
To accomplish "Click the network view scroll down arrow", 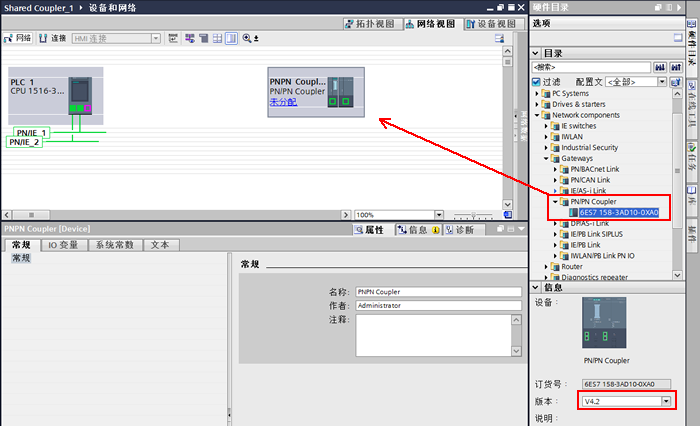I will click(508, 205).
